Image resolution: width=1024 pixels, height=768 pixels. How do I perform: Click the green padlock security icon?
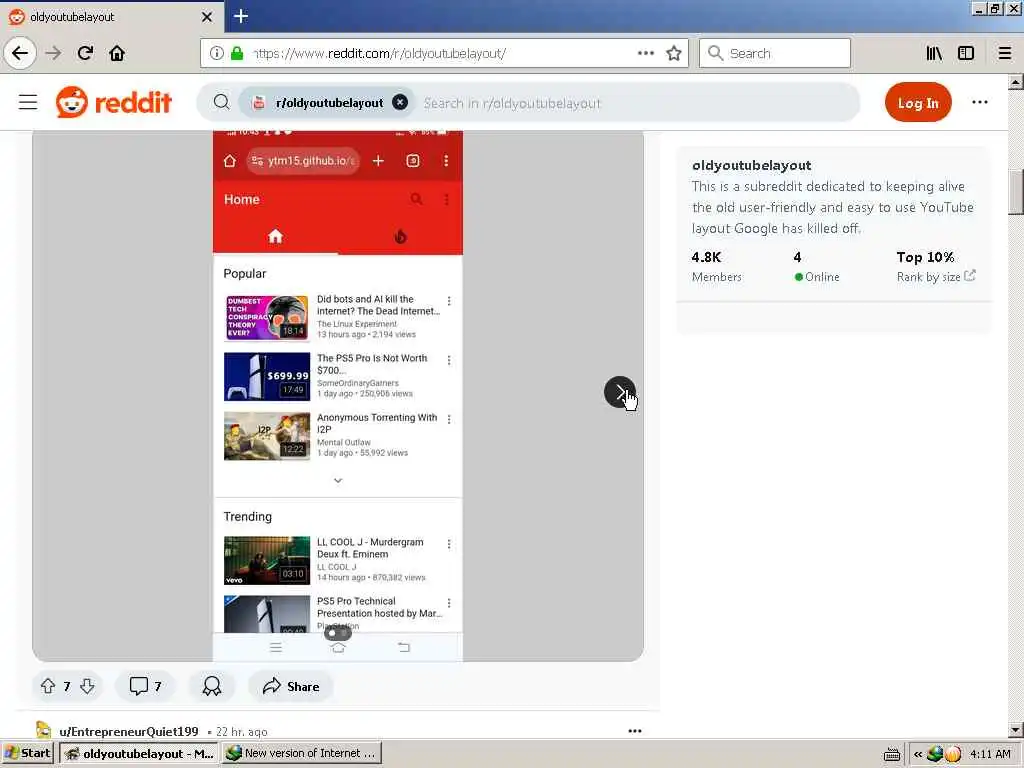tap(237, 53)
